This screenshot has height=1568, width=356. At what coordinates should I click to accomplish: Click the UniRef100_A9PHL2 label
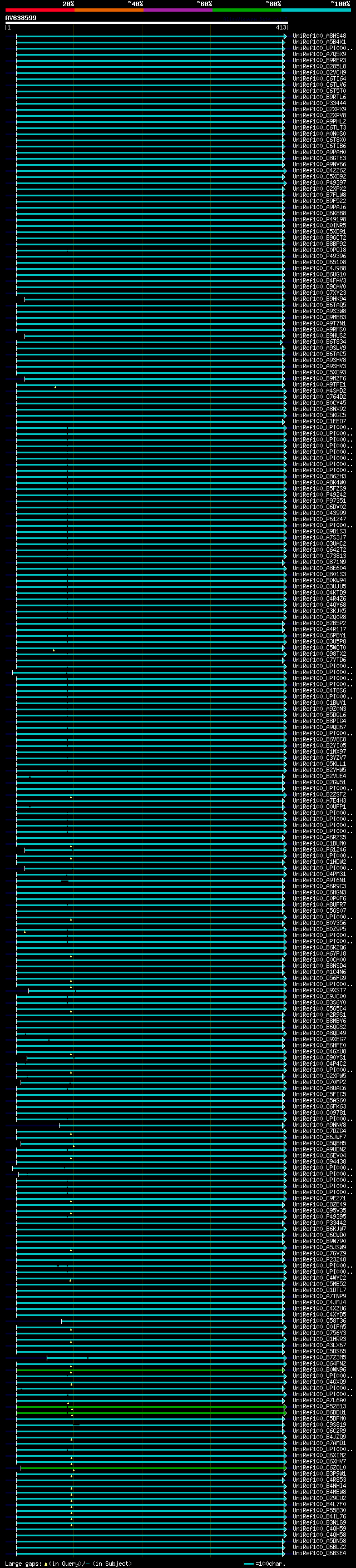[x=319, y=122]
